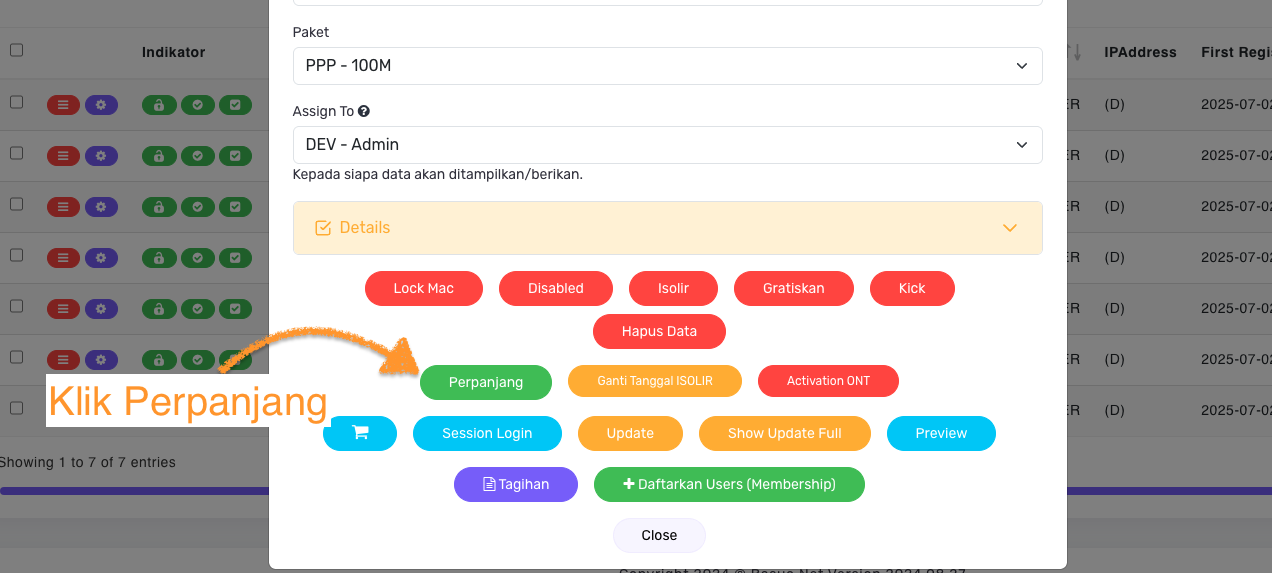Image resolution: width=1272 pixels, height=573 pixels.
Task: Open the Tagihan invoice button
Action: click(x=516, y=484)
